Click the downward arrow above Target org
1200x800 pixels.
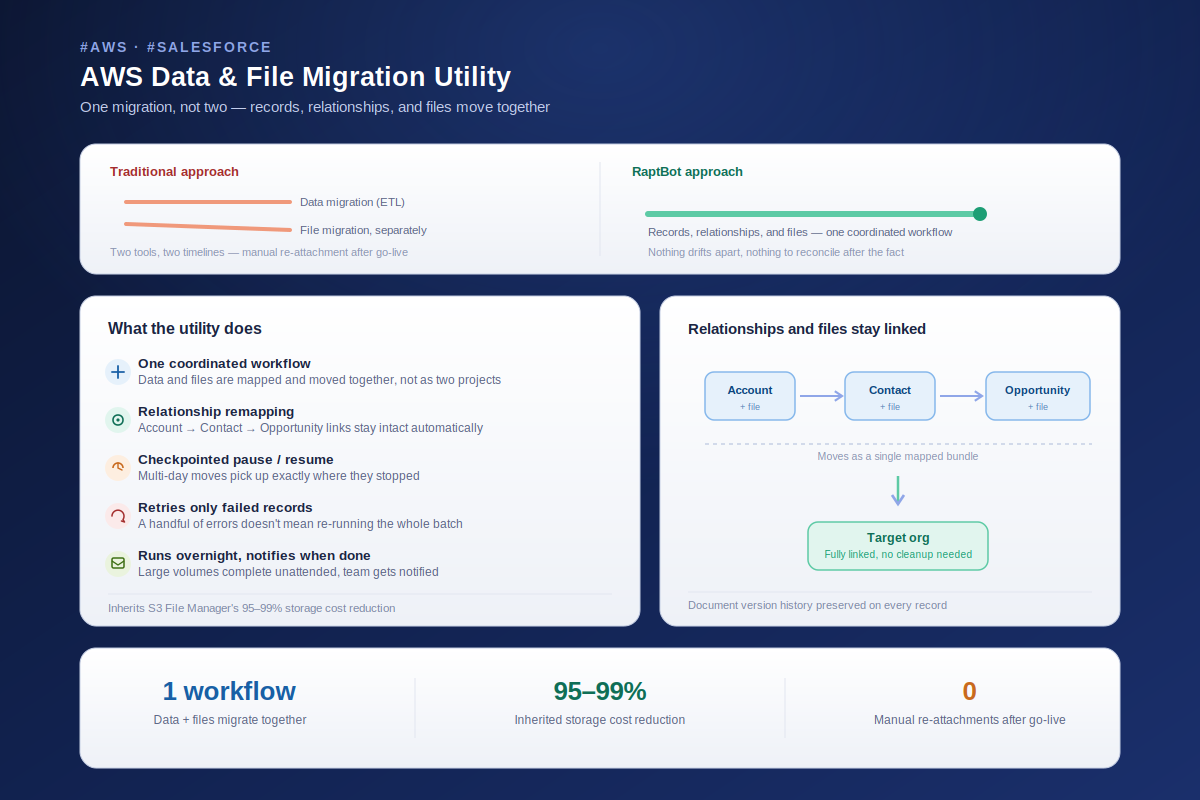tap(897, 491)
